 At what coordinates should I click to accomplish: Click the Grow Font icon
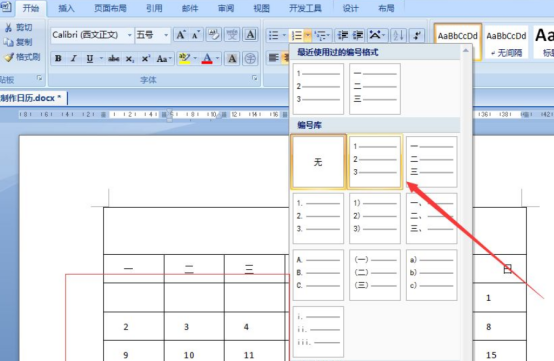coord(181,35)
